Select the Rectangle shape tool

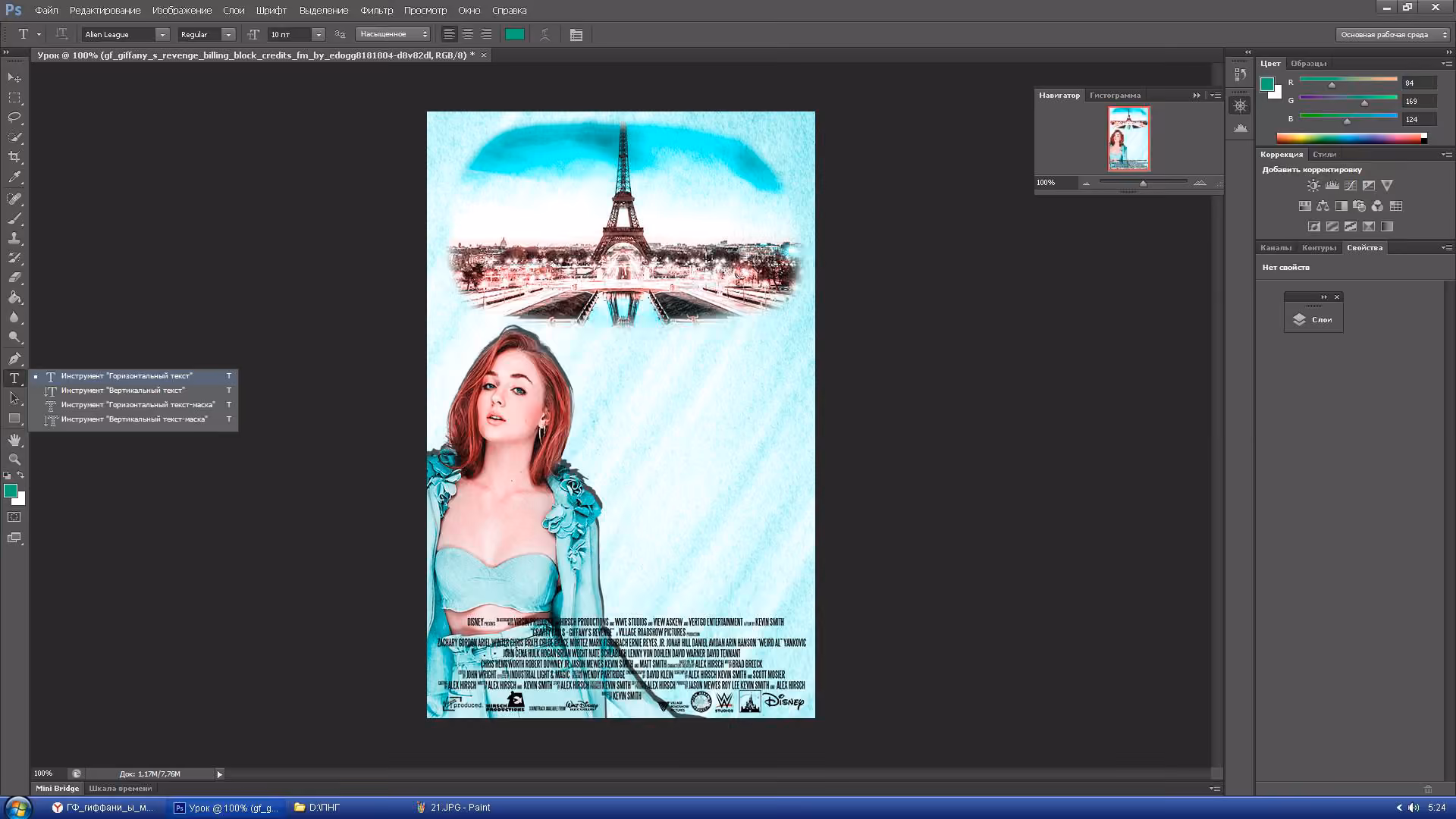pyautogui.click(x=14, y=418)
